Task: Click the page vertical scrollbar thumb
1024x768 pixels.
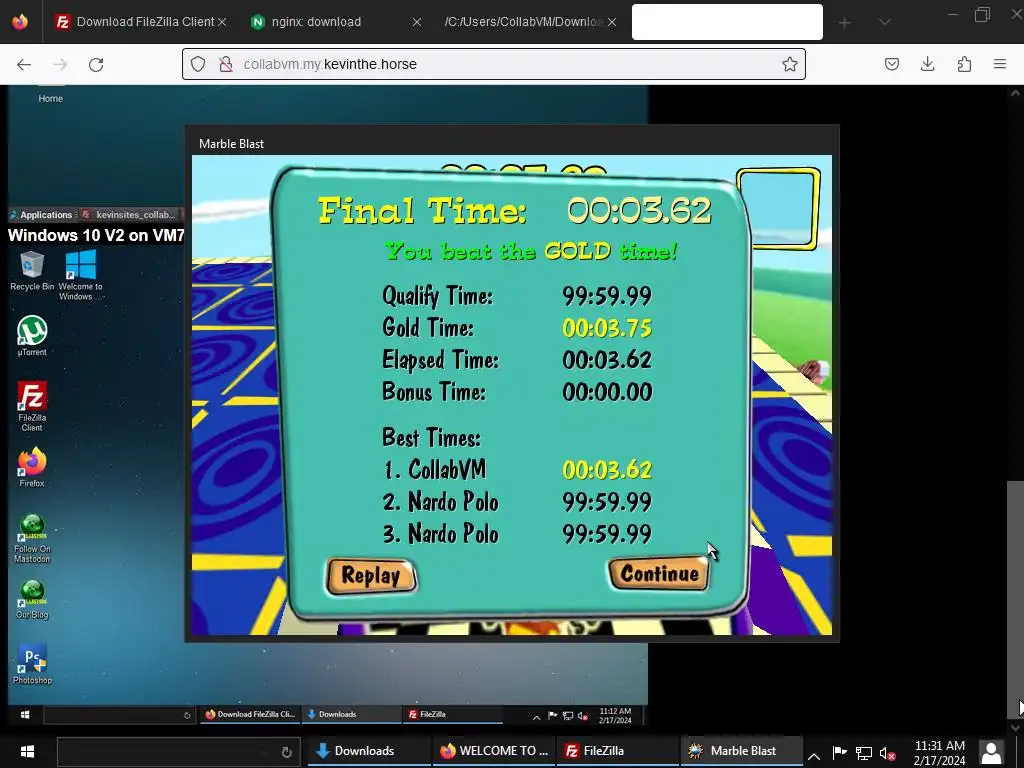Action: click(1015, 599)
